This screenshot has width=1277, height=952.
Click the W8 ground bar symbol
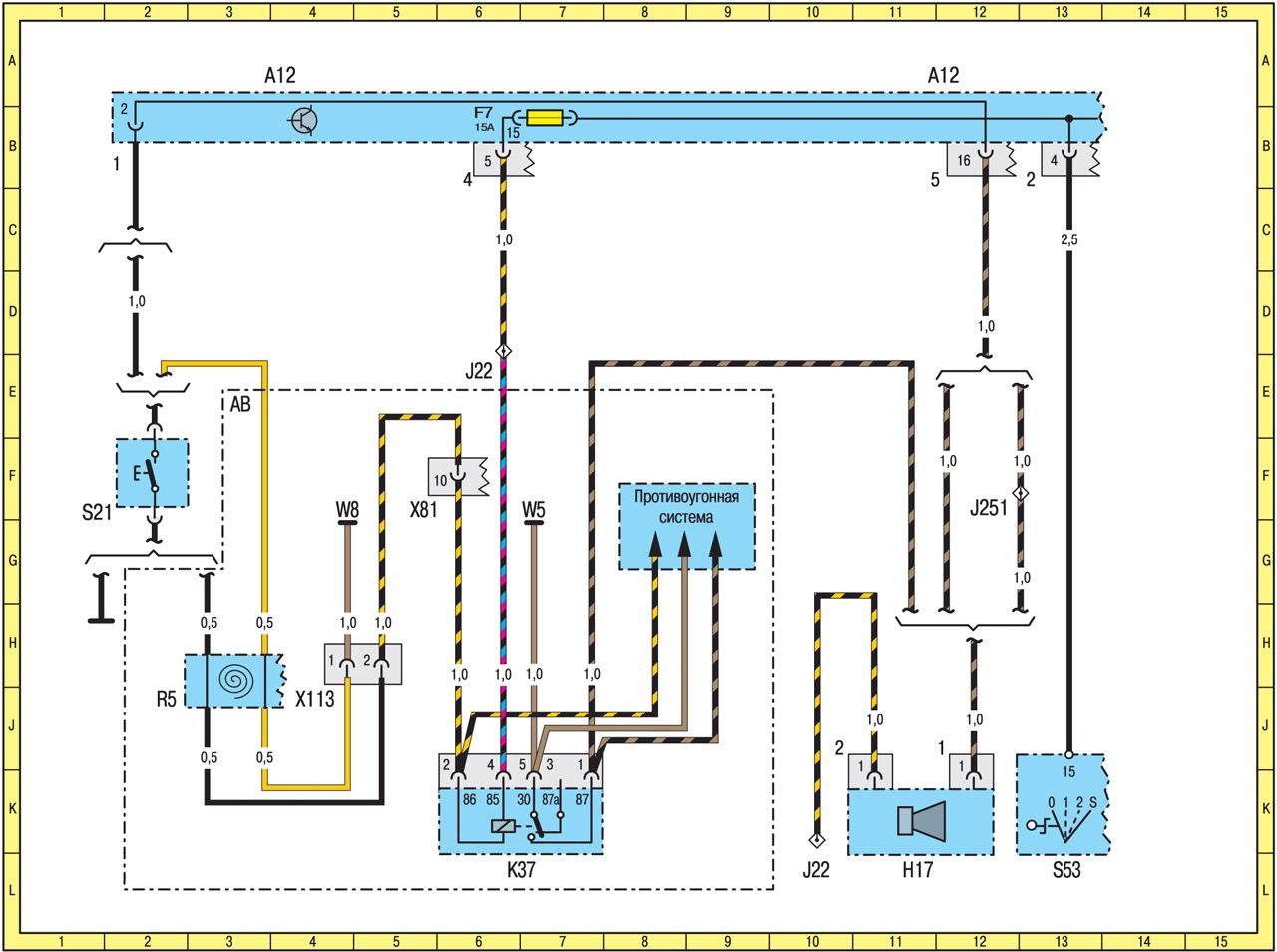pos(346,521)
